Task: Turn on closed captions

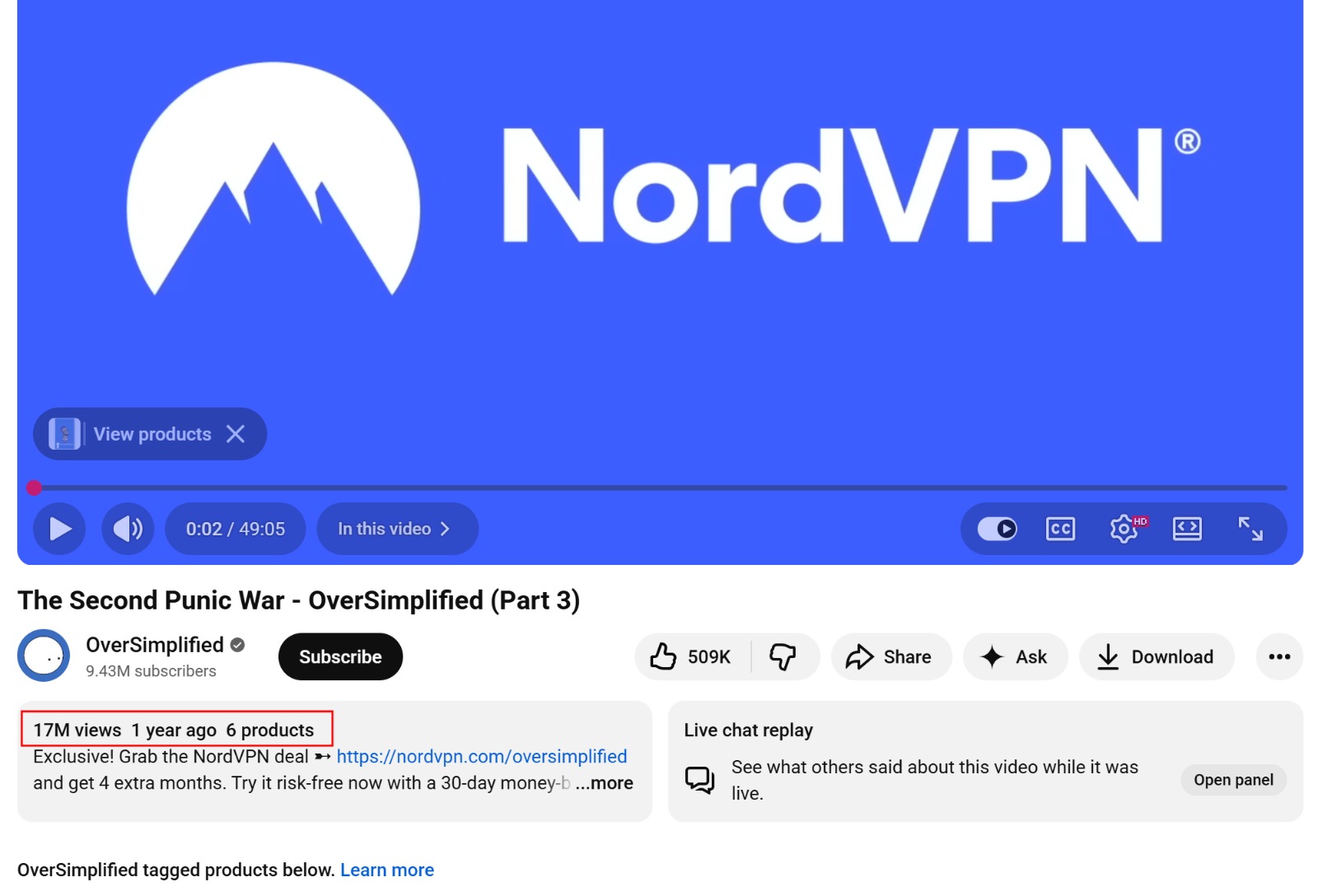Action: 1060,529
